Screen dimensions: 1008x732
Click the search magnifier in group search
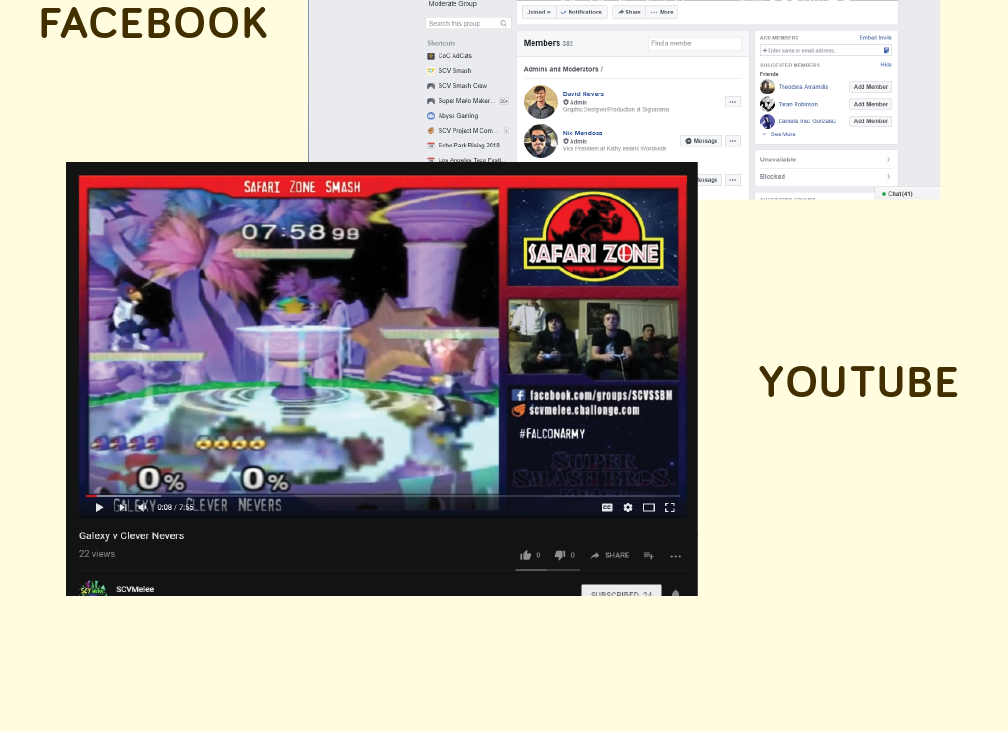[504, 23]
